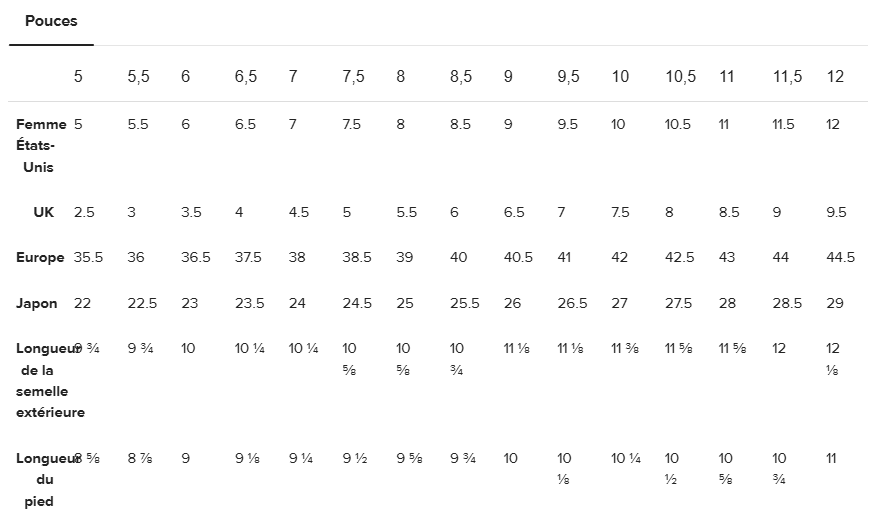Click outsole length 11 ⅜ cell
Image resolution: width=872 pixels, height=518 pixels.
625,348
